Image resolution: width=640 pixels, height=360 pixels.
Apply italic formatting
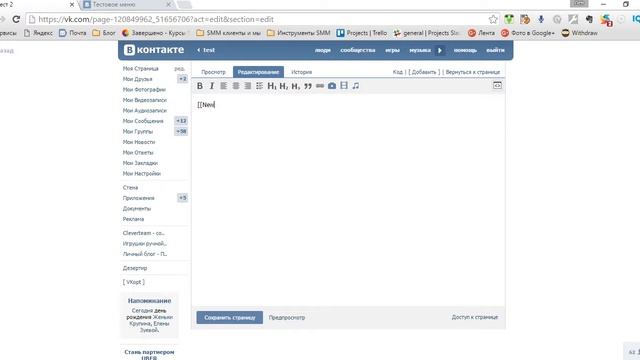(211, 86)
